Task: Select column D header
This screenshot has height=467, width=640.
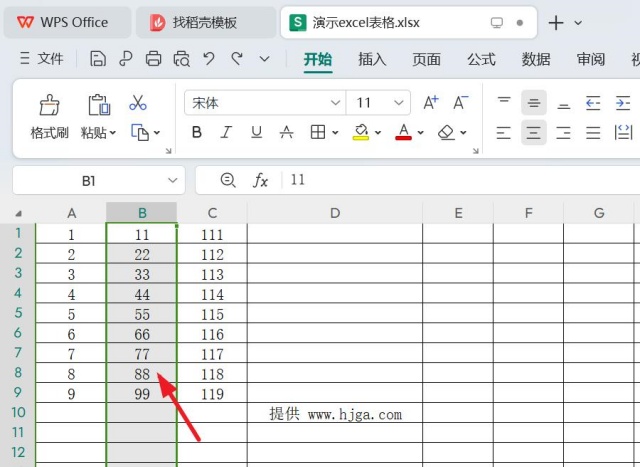Action: coord(335,213)
